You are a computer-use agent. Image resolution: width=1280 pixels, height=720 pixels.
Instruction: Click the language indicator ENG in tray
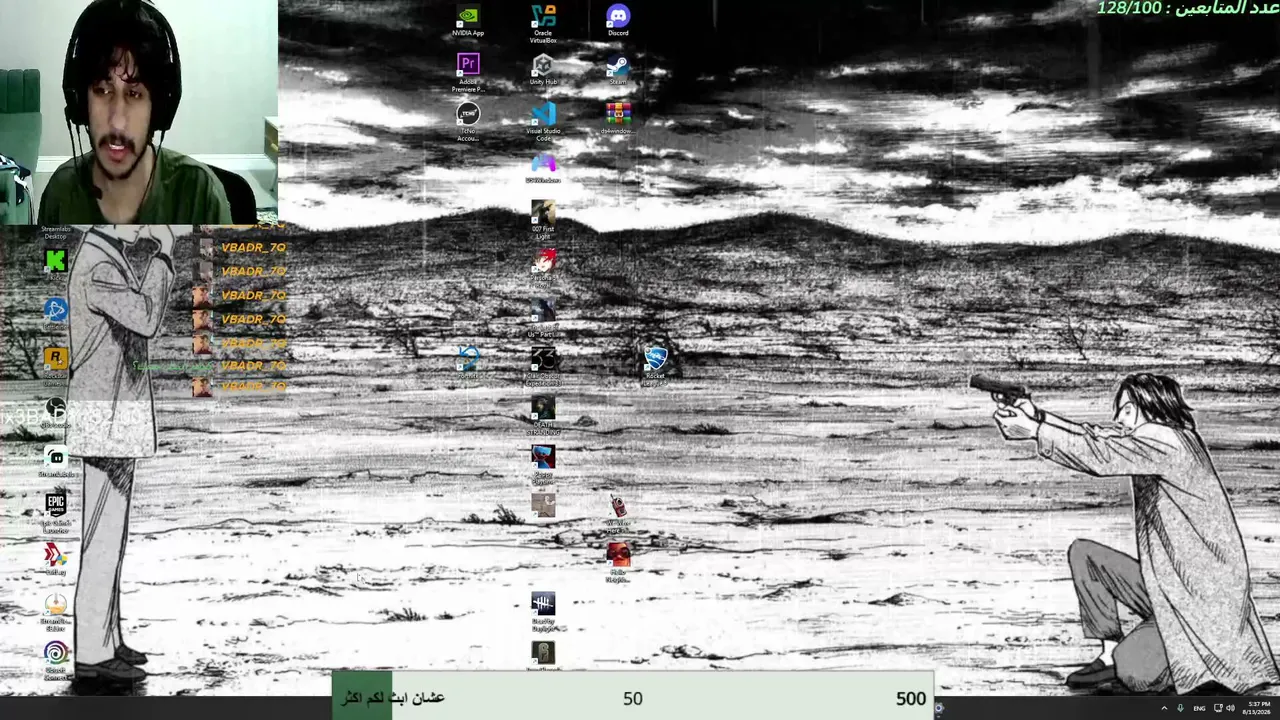1199,708
